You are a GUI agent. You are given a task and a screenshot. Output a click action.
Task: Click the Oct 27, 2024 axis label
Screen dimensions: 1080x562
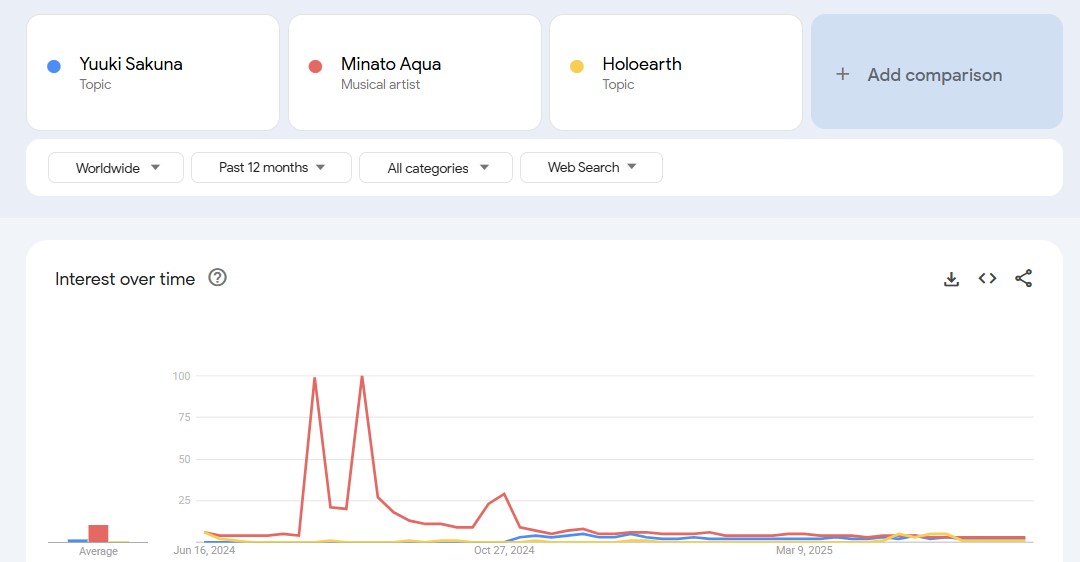coord(504,550)
